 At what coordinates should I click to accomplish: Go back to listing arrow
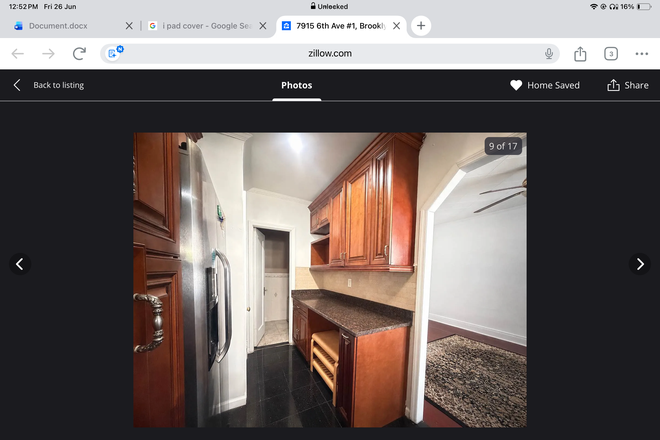point(17,85)
